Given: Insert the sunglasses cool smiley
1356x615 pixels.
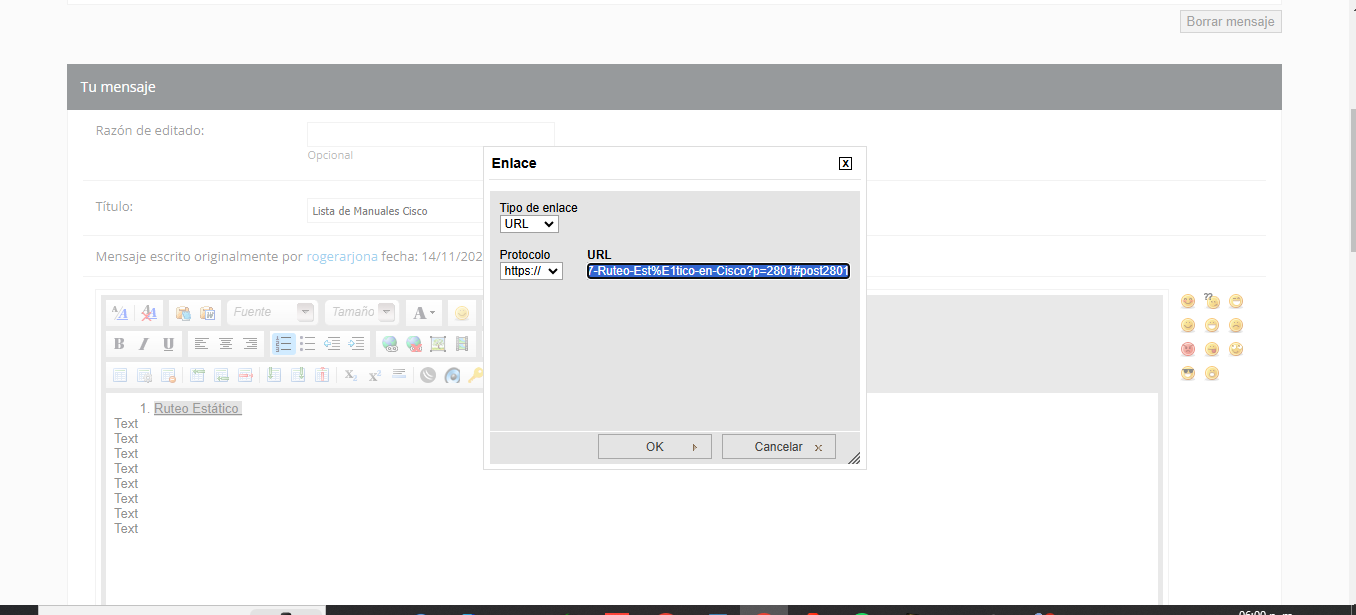Looking at the screenshot, I should click(1188, 374).
